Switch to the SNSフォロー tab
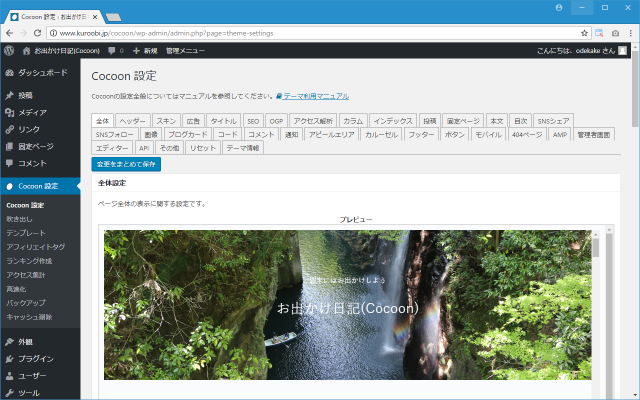The width and height of the screenshot is (640, 400). click(x=114, y=134)
